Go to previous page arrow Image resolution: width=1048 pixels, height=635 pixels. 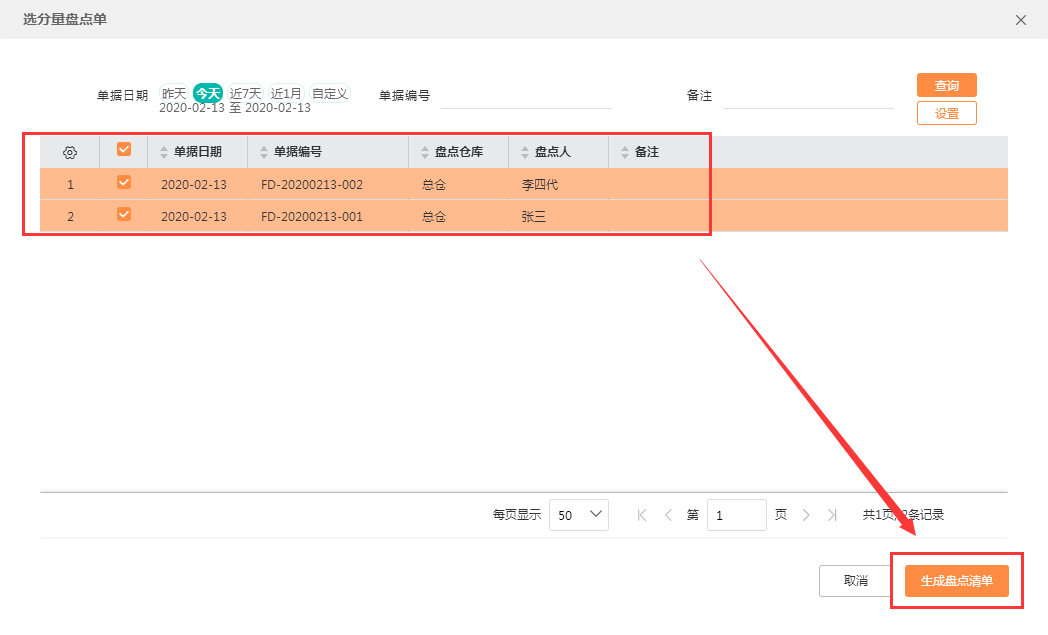click(x=668, y=515)
